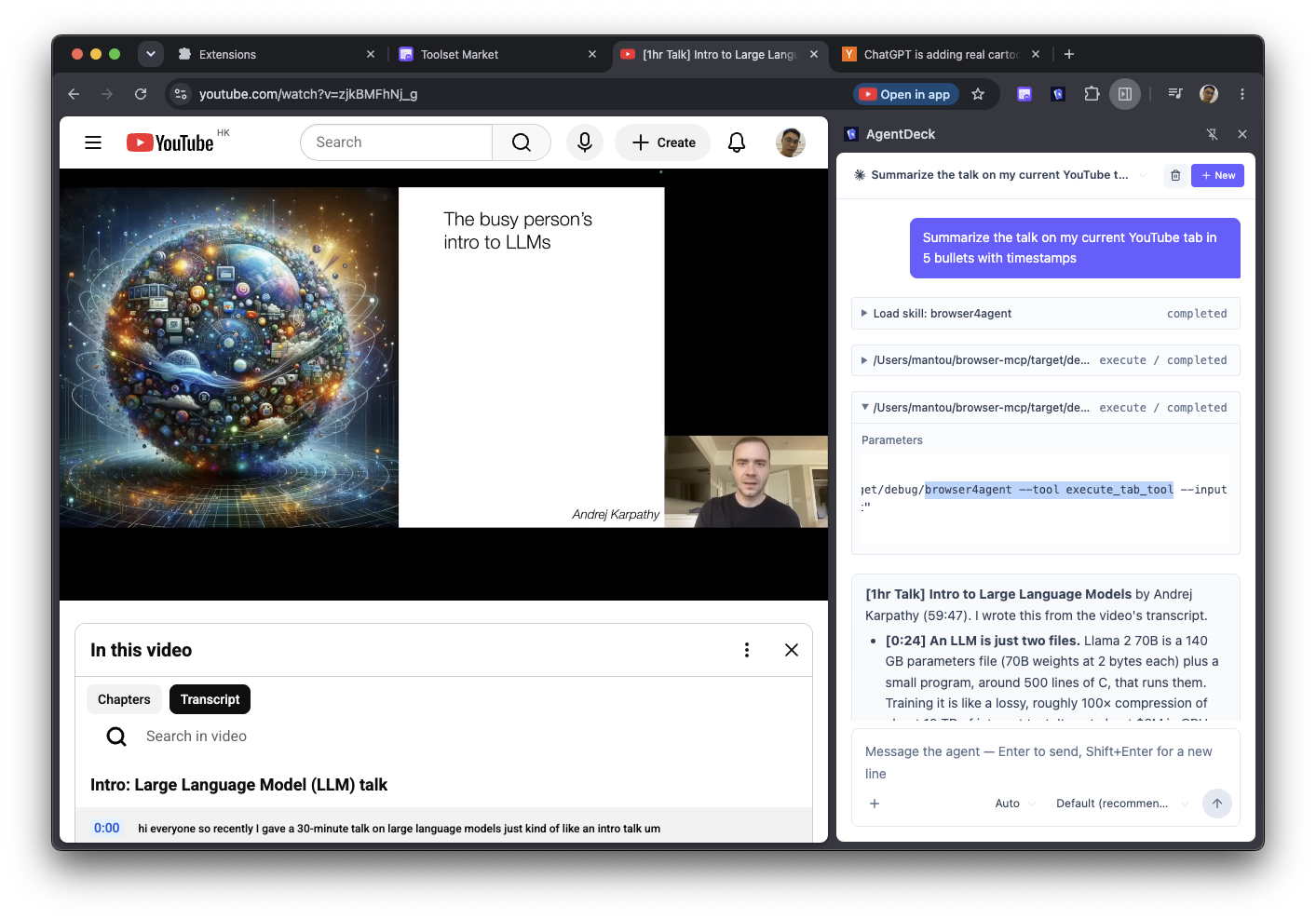Switch to the Toolset Market browser tab

(x=496, y=54)
